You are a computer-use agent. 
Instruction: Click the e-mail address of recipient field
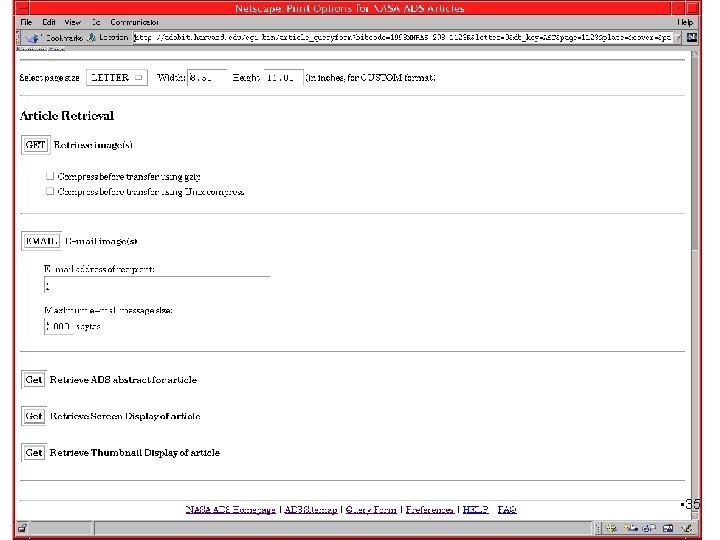157,285
